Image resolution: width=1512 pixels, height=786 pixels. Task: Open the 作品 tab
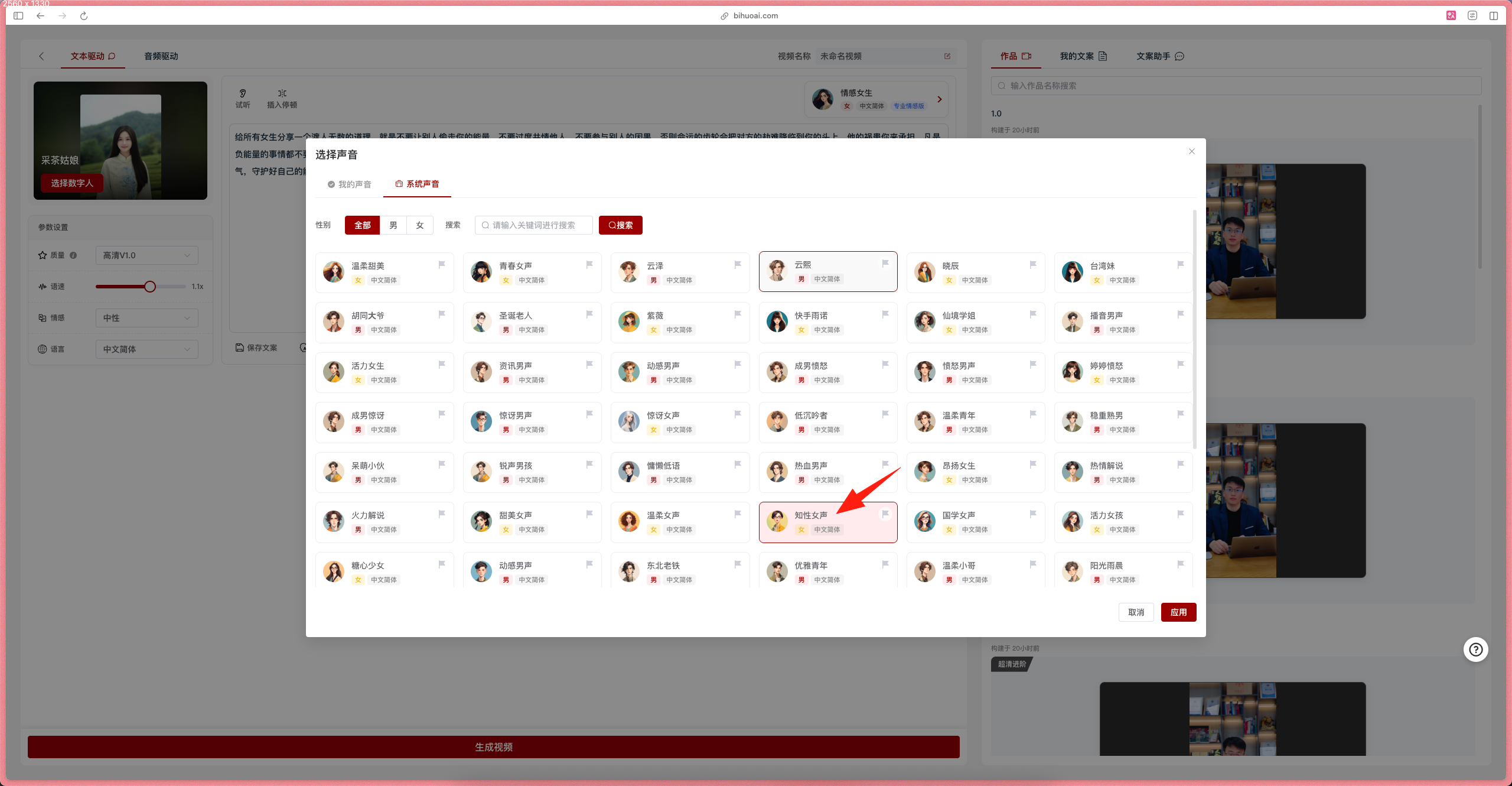pyautogui.click(x=1016, y=56)
